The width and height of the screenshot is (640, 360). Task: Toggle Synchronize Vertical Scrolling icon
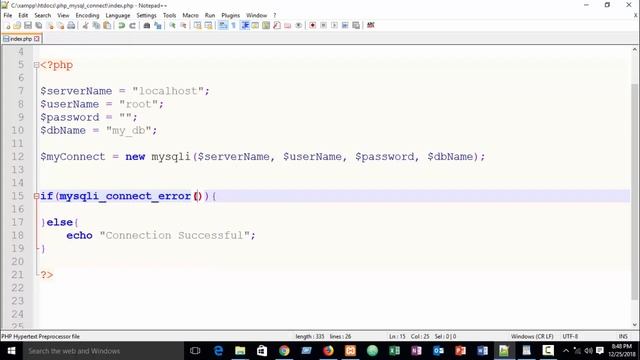198,26
